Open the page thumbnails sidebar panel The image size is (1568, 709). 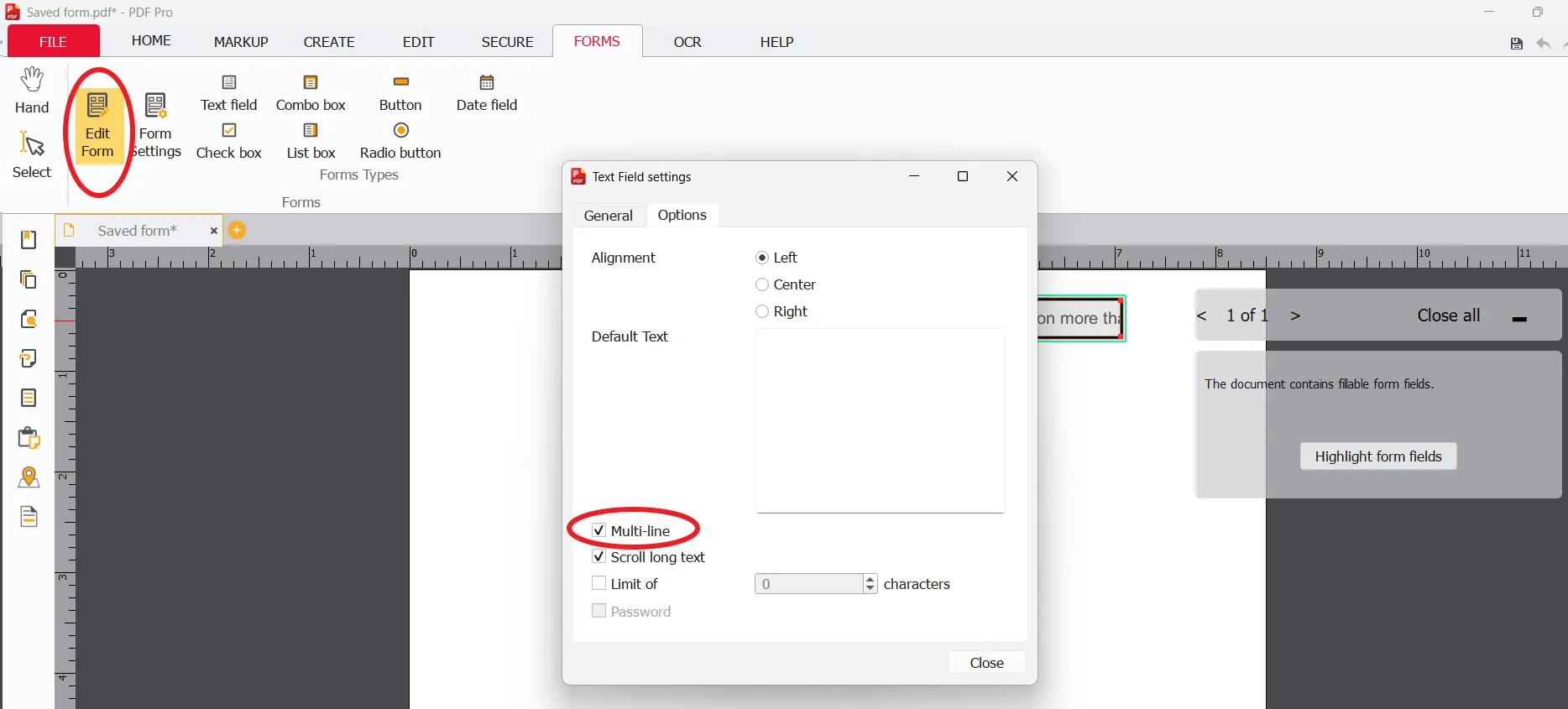29,279
